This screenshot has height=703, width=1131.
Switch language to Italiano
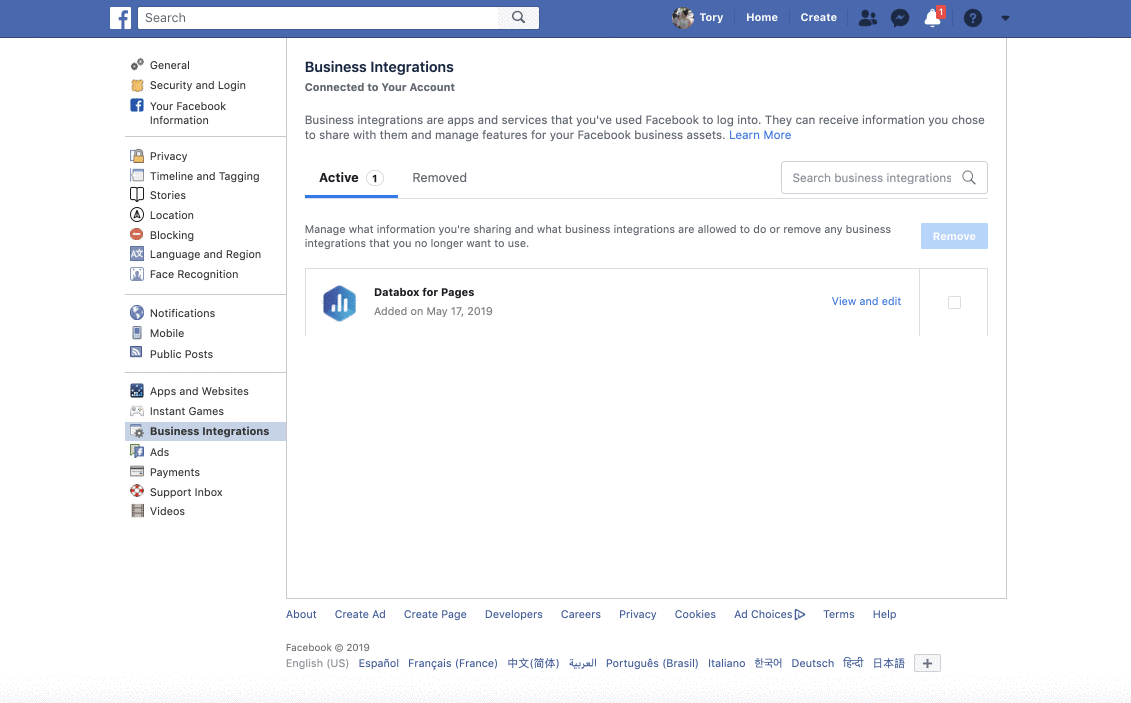tap(726, 663)
